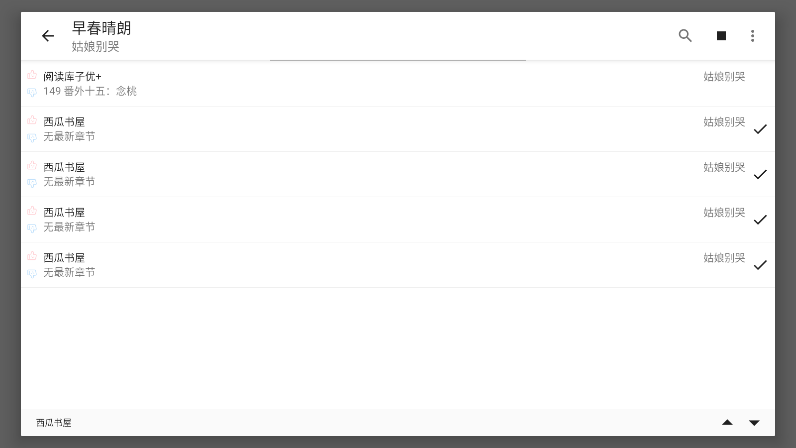Select the 阅读库子优+ source row
Image resolution: width=796 pixels, height=448 pixels.
(397, 84)
